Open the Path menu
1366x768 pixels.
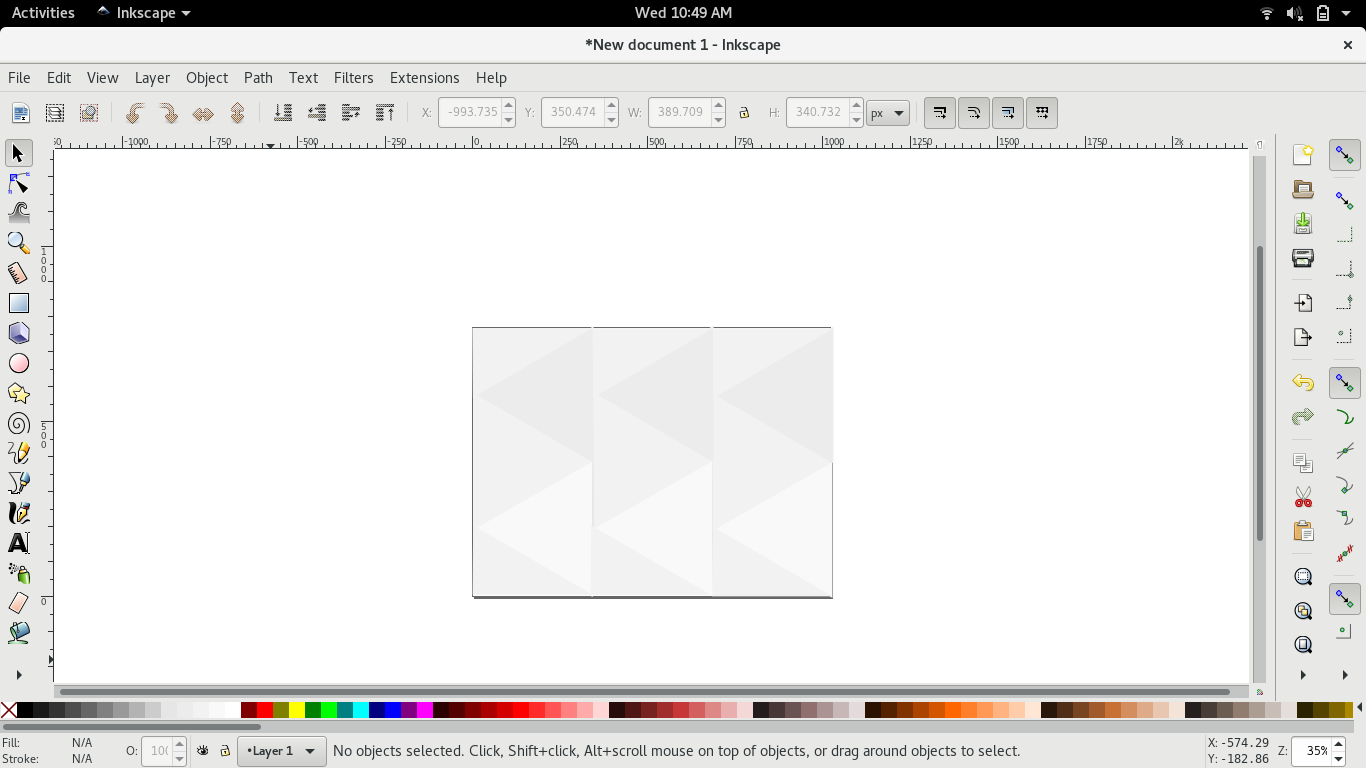(x=257, y=77)
